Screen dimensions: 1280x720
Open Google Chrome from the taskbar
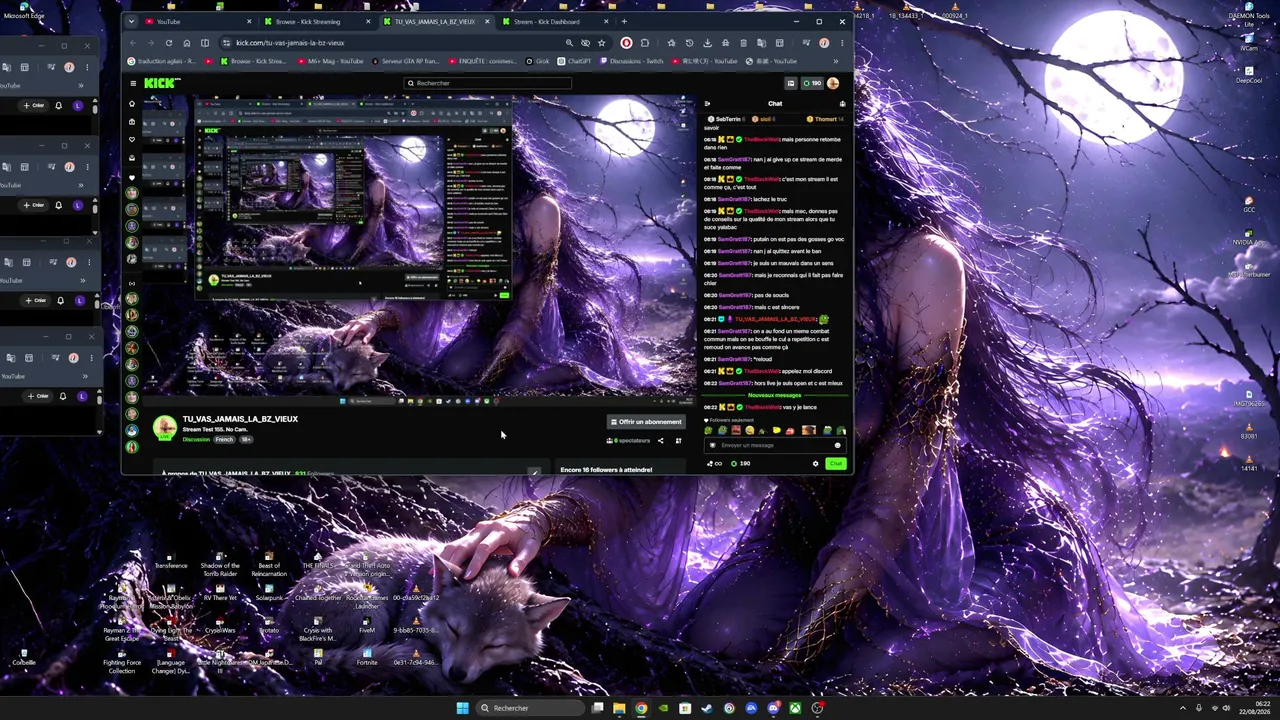point(641,708)
